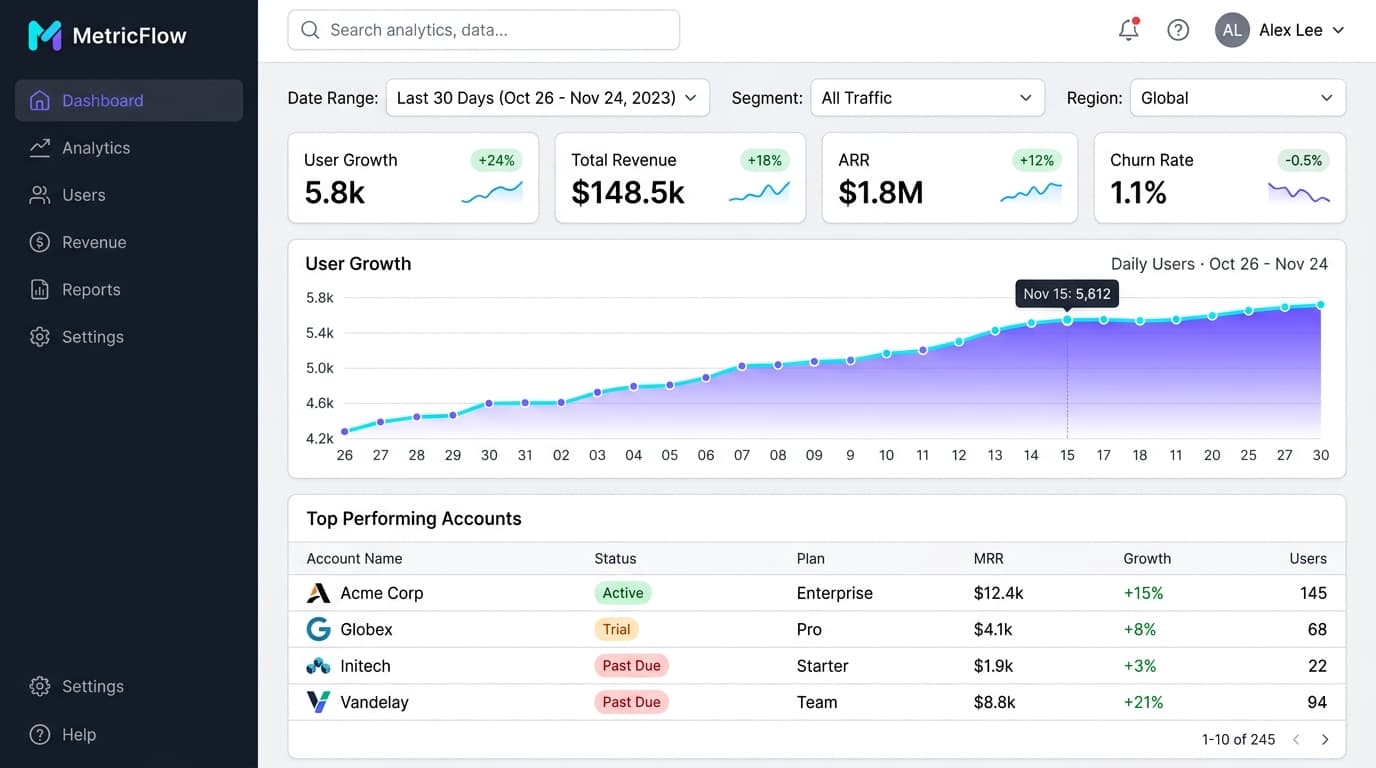Viewport: 1376px width, 768px height.
Task: Click the ARR card sparkline
Action: [1031, 192]
